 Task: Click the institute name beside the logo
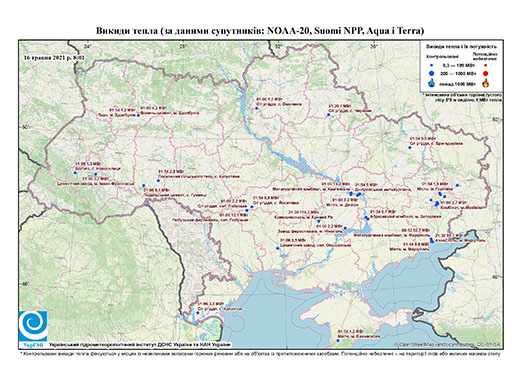coord(139,345)
